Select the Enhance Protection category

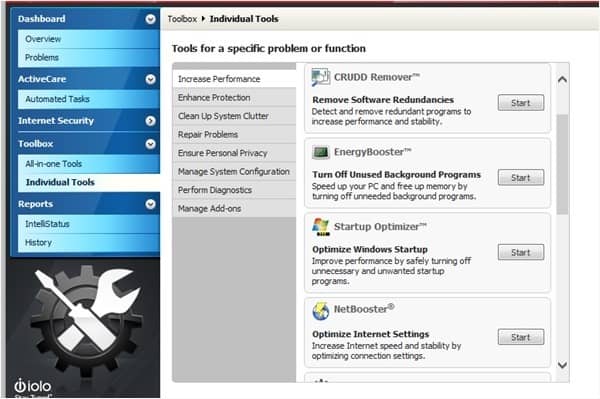click(234, 98)
